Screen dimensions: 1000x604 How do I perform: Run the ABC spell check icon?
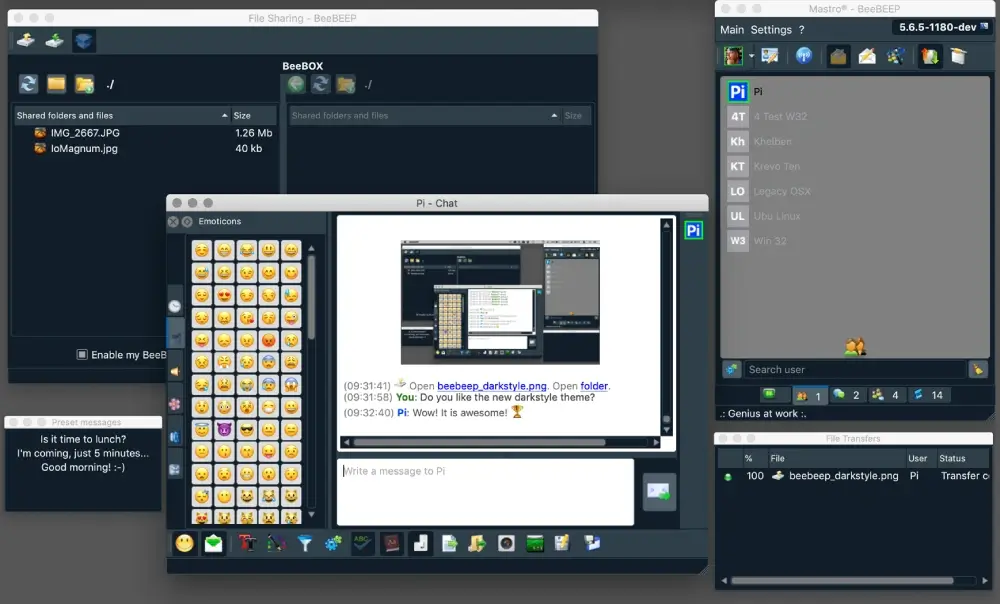[361, 543]
